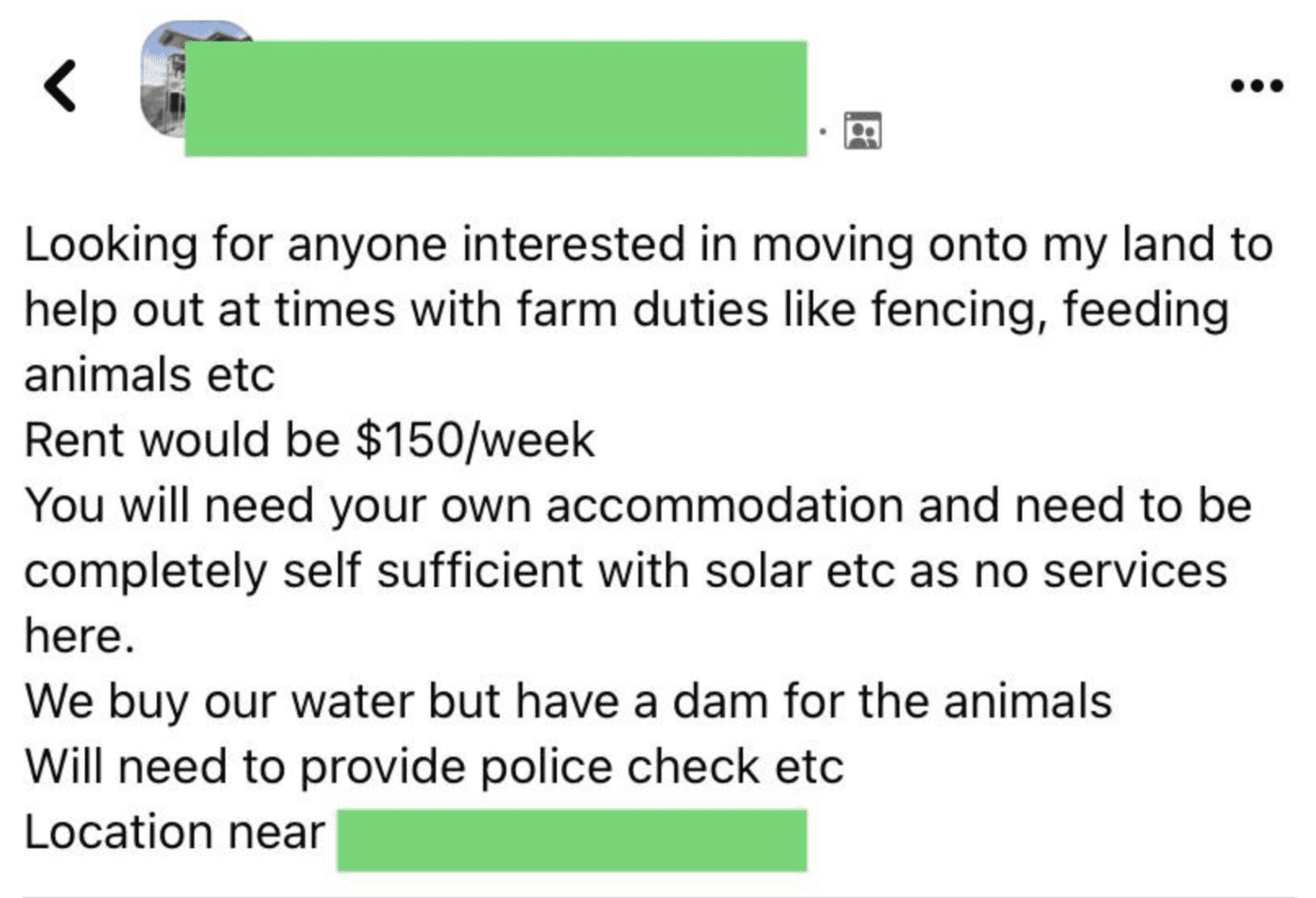Screen dimensions: 1316x898
Task: Tap the 'Looking for anyone interested' paragraph
Action: click(x=649, y=309)
